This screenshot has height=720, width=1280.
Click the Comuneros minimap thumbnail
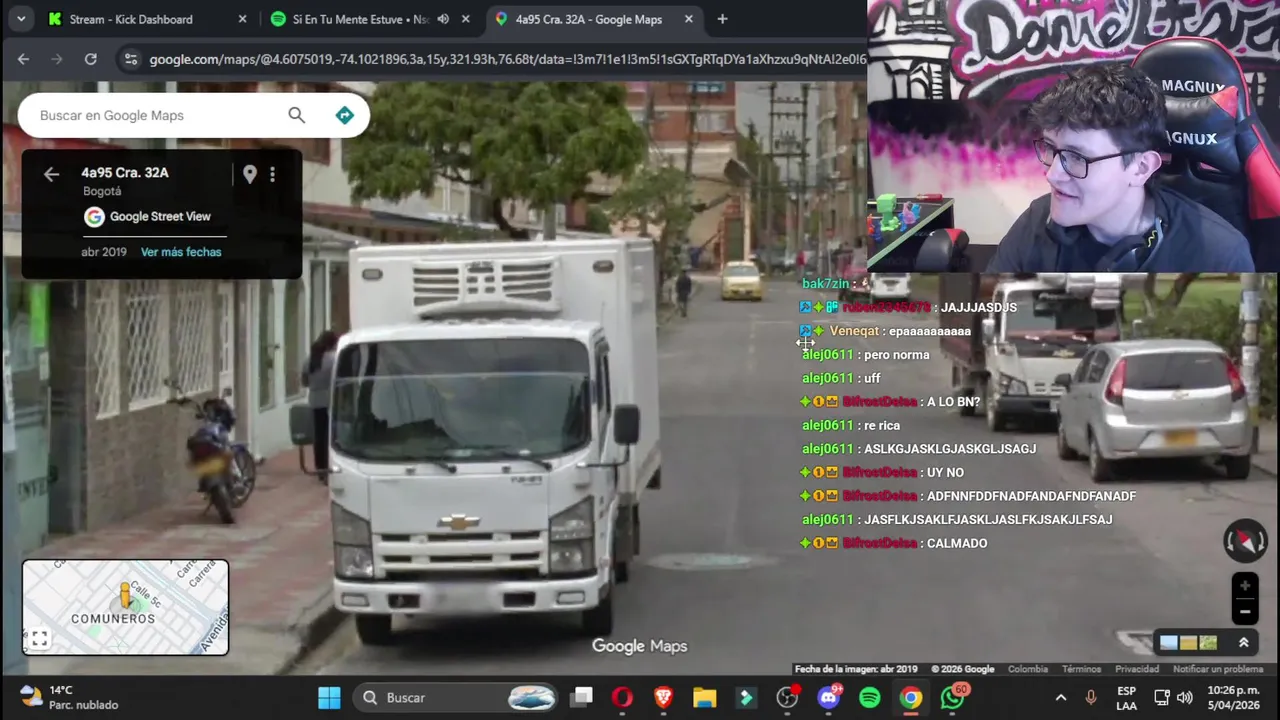pyautogui.click(x=125, y=607)
